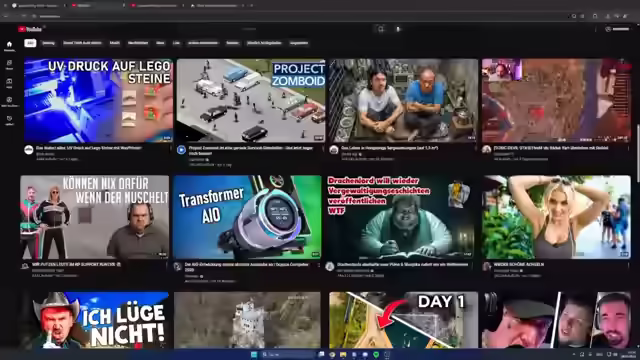Click the green shield icon in the taskbar
Image resolution: width=640 pixels, height=360 pixels.
(x=376, y=354)
